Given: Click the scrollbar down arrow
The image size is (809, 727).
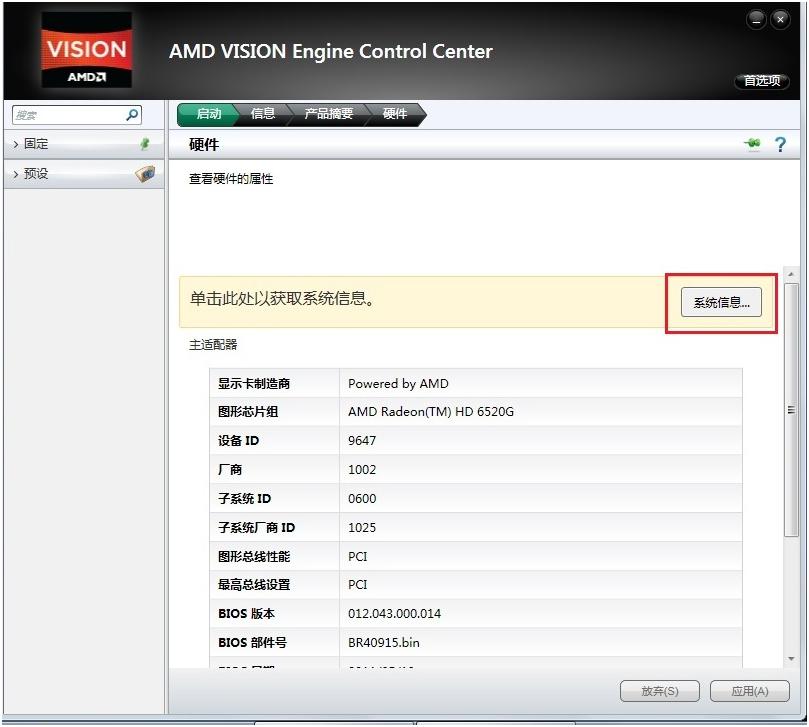Looking at the screenshot, I should click(790, 659).
